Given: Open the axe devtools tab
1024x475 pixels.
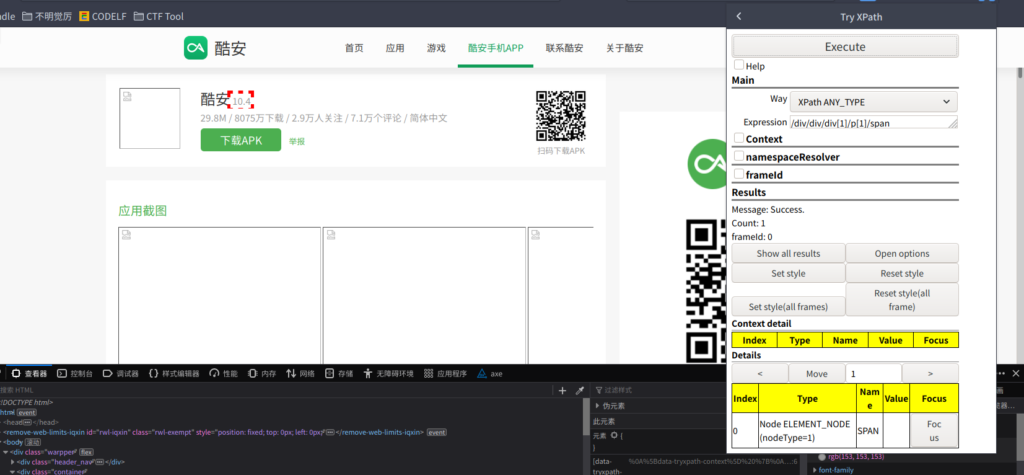Looking at the screenshot, I should pos(490,374).
